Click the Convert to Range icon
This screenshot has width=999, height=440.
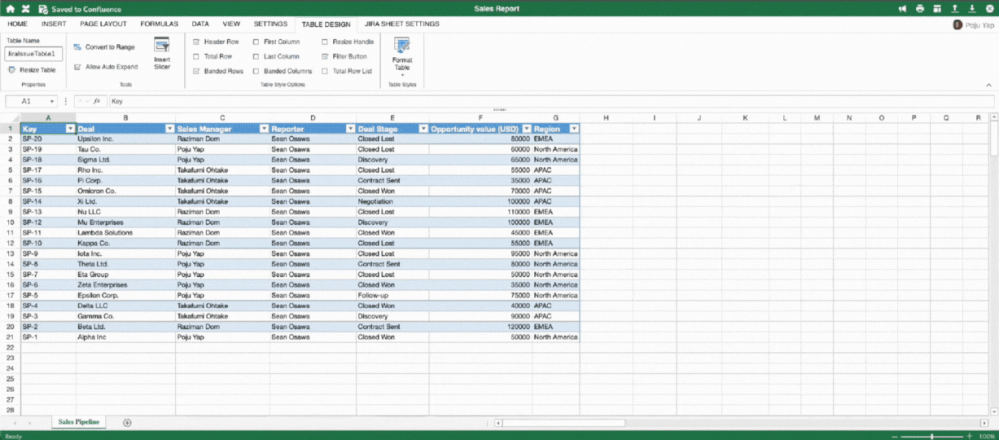(77, 47)
